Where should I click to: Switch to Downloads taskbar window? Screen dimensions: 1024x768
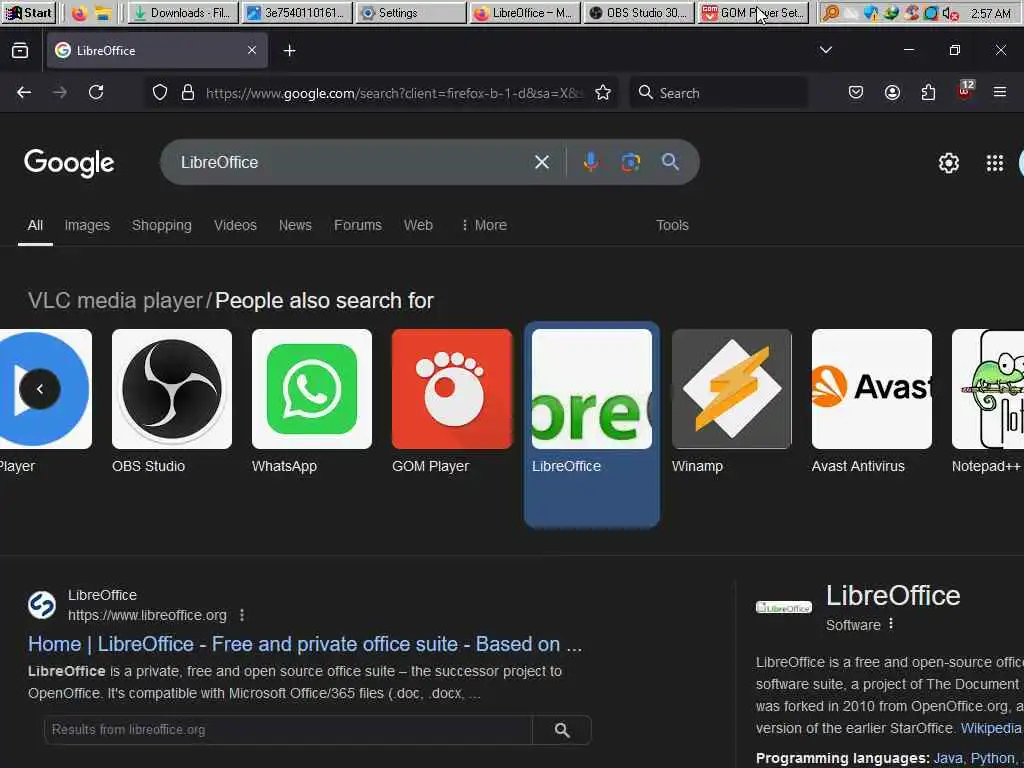tap(183, 12)
